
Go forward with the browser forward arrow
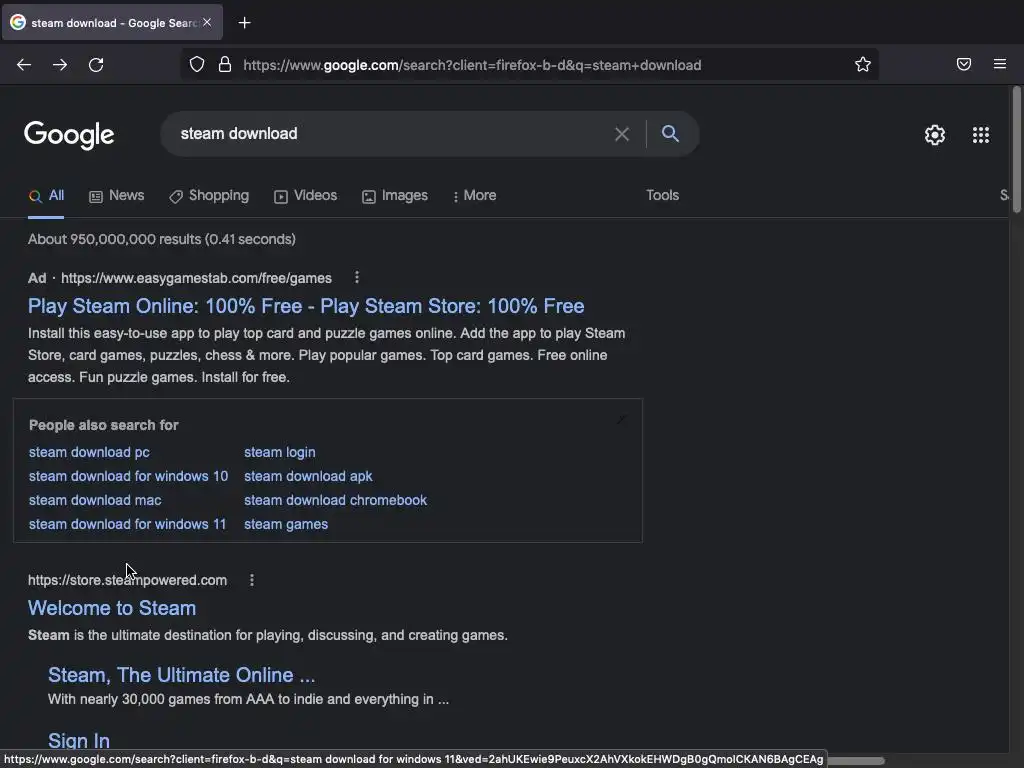[x=60, y=65]
